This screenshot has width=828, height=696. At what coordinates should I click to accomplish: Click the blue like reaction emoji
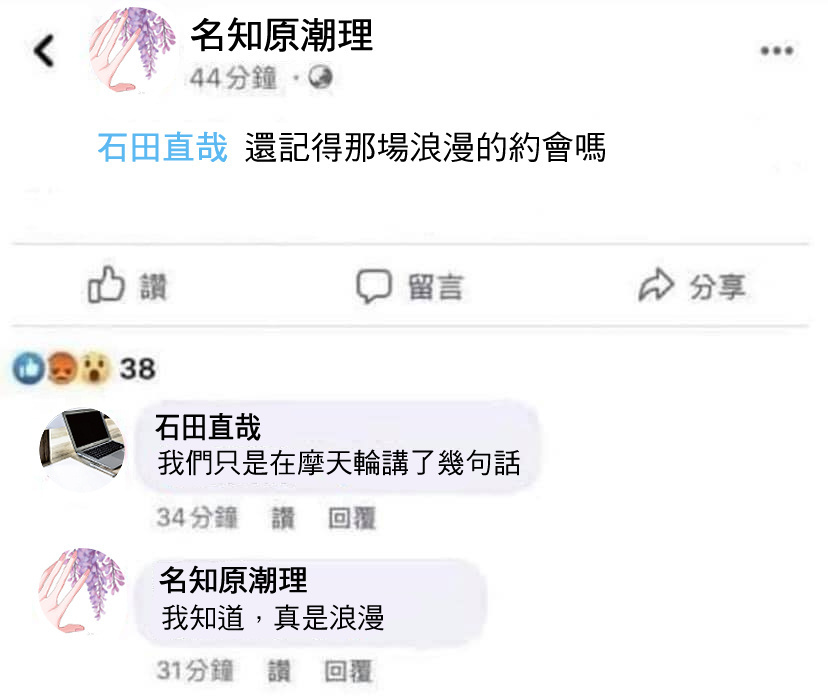coord(29,368)
